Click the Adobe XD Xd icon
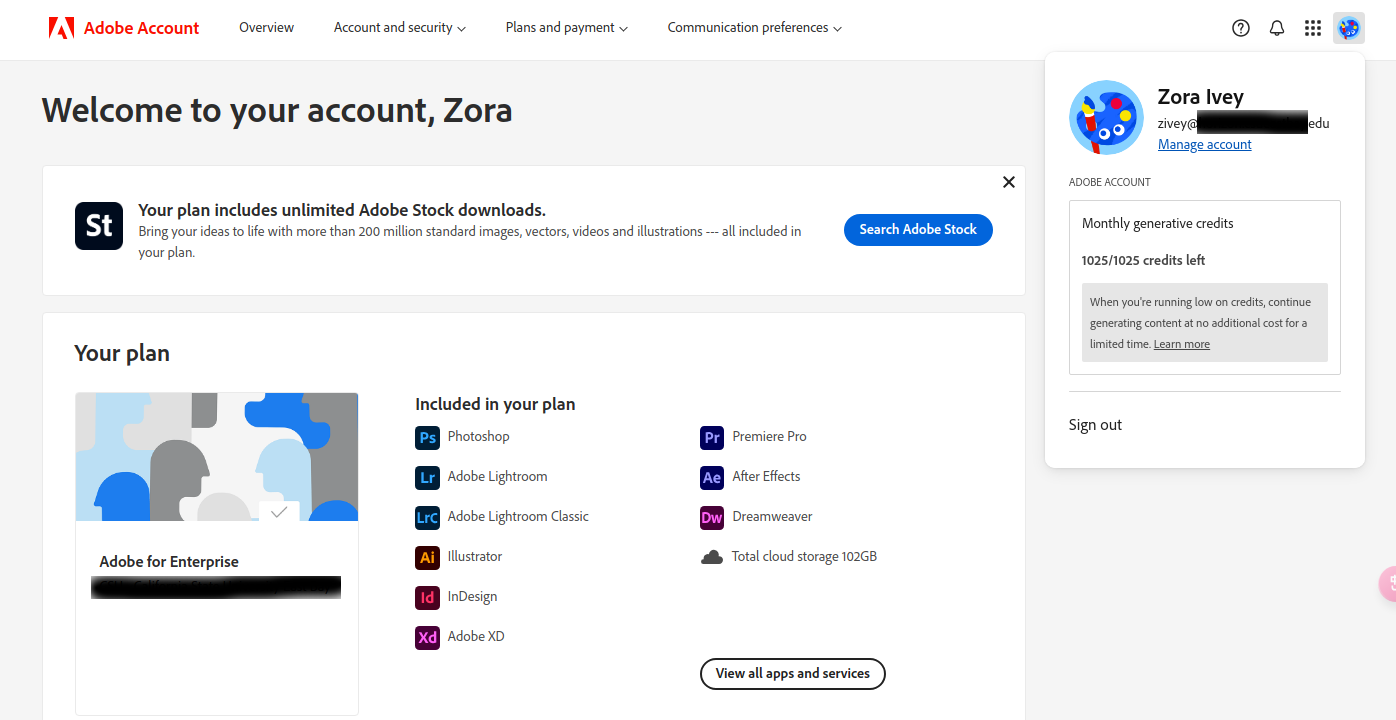This screenshot has width=1396, height=720. [427, 637]
